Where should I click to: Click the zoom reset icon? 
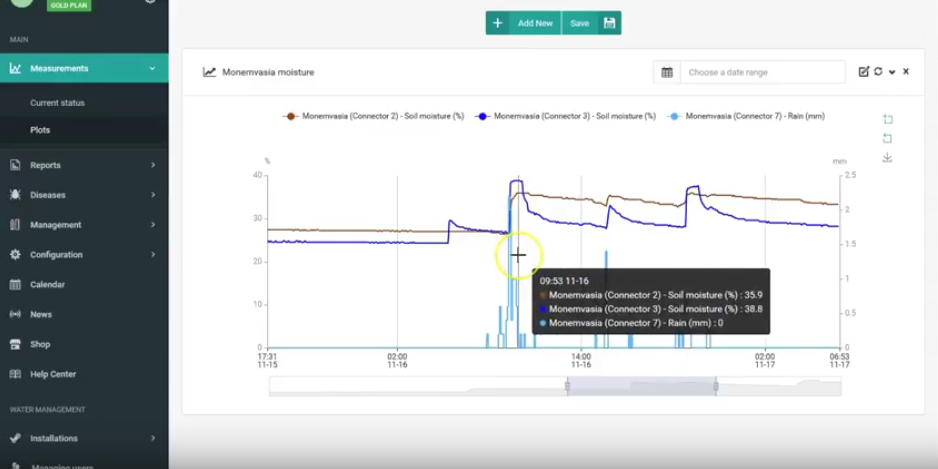[887, 139]
